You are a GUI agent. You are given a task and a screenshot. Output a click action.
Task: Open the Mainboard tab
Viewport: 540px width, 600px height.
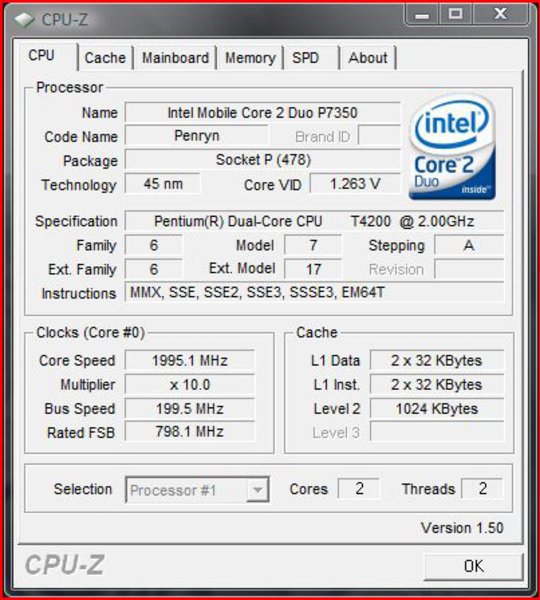point(175,58)
